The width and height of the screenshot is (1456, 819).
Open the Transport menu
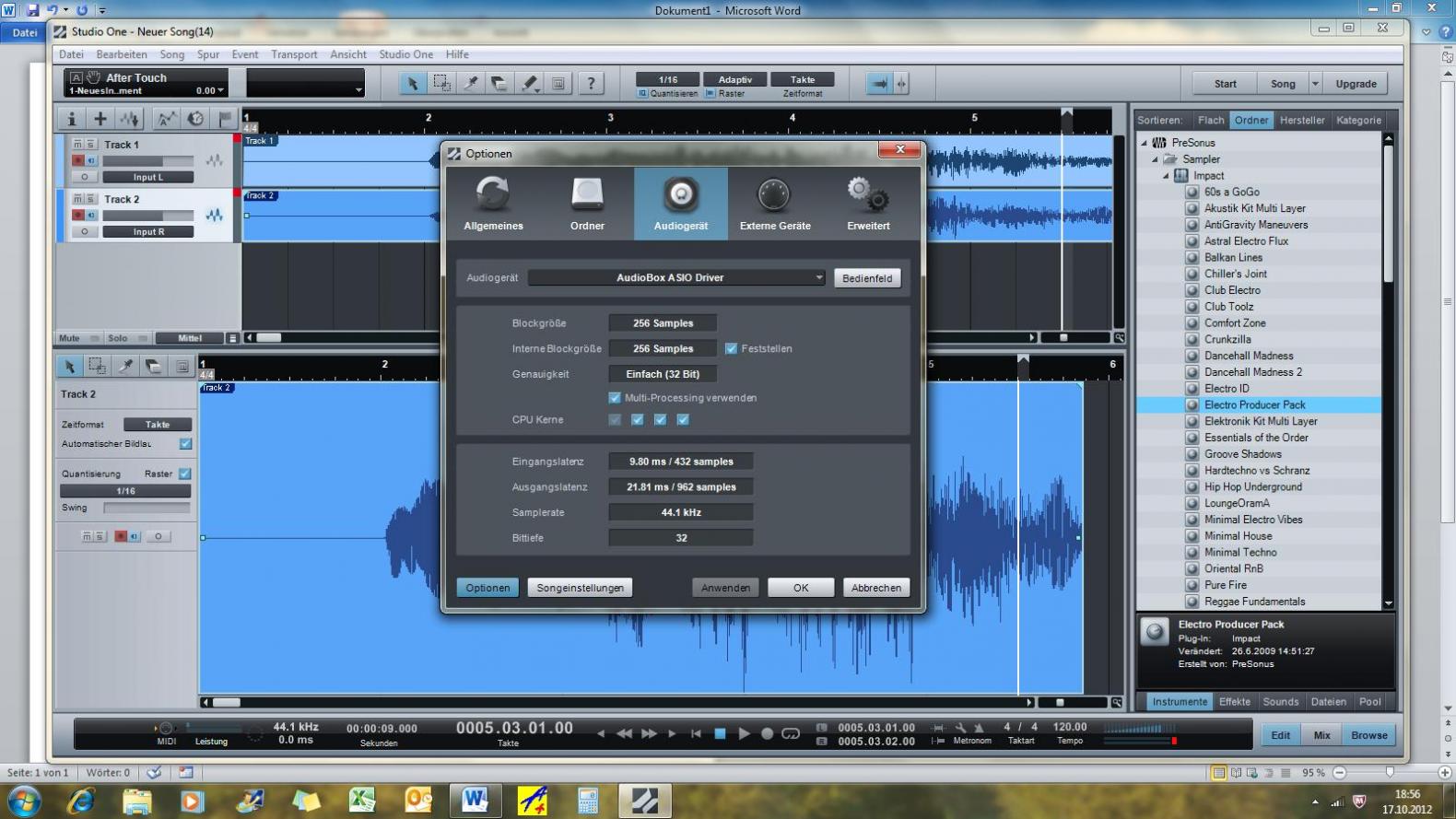tap(294, 54)
